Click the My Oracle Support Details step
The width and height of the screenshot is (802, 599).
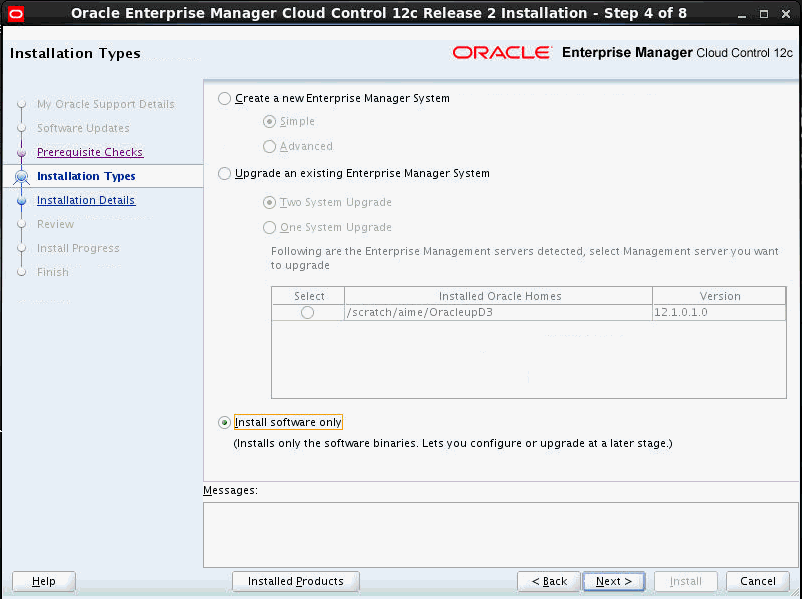tap(105, 104)
